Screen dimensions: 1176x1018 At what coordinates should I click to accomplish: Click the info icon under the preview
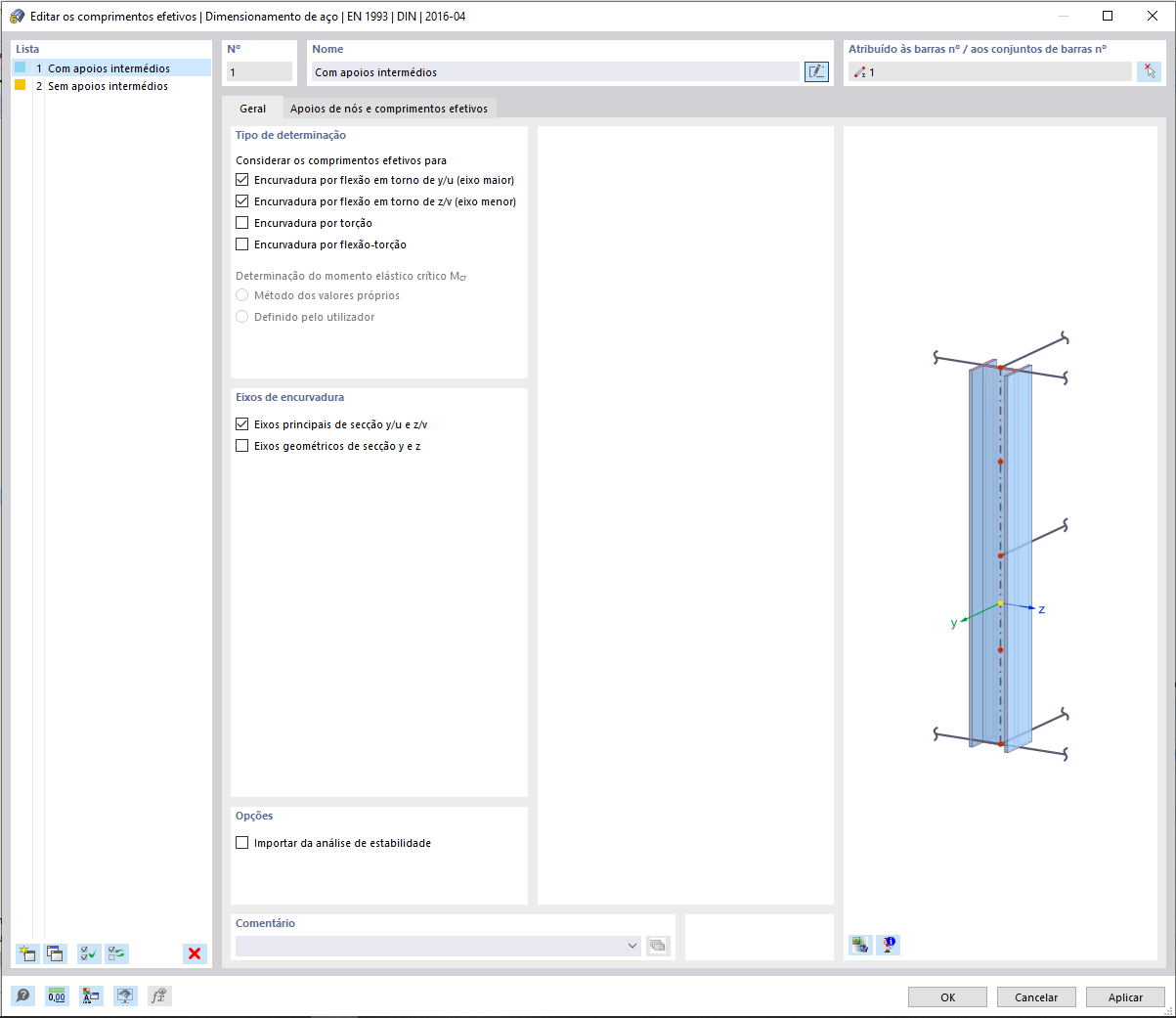889,945
